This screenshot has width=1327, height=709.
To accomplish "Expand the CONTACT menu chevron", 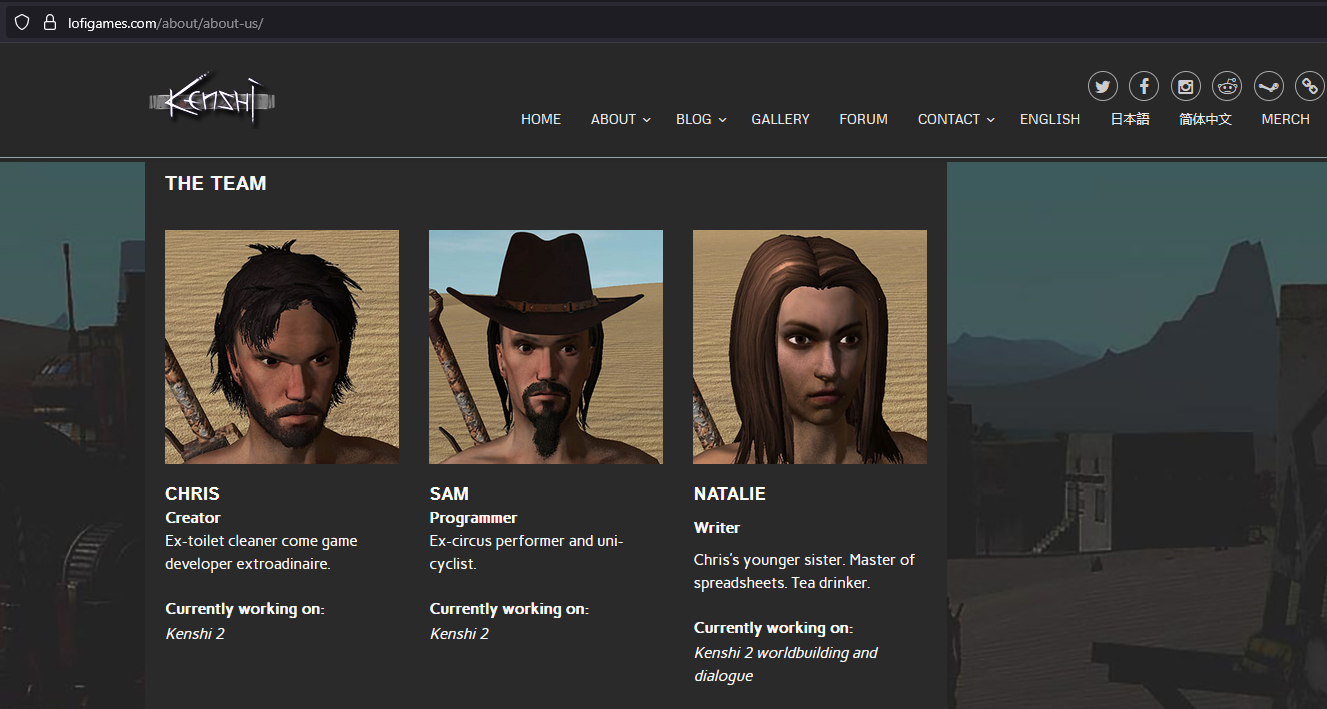I will click(x=991, y=120).
